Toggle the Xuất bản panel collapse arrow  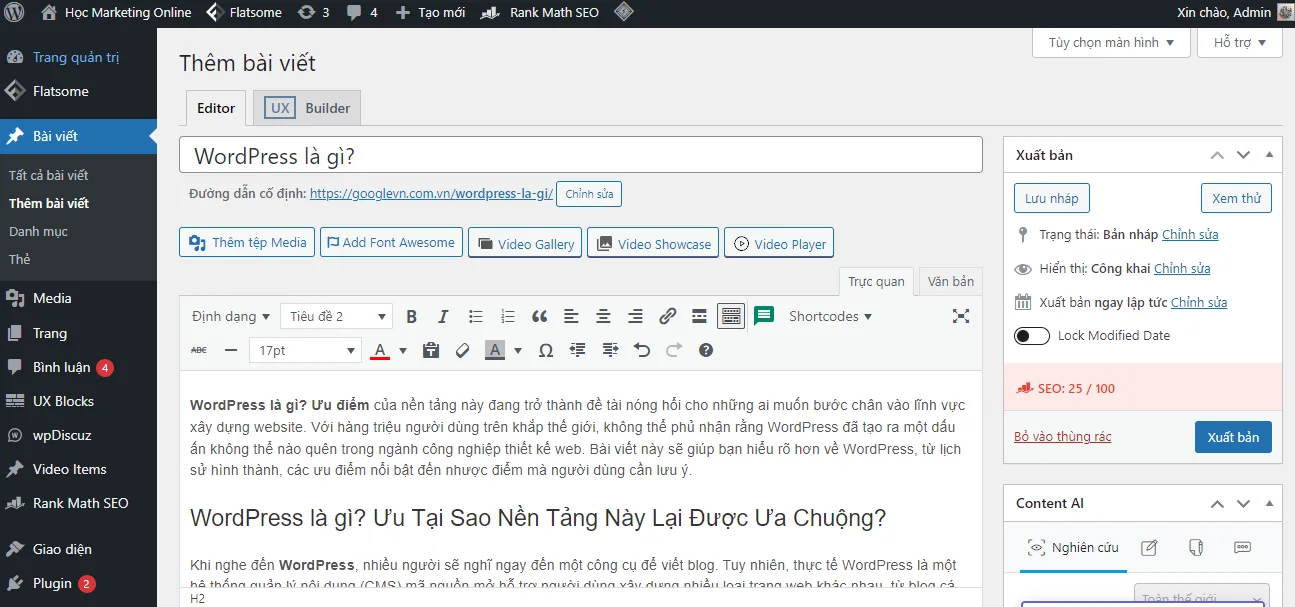click(1269, 155)
